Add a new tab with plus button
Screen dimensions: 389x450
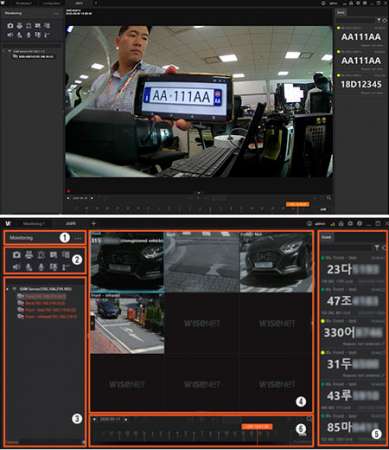(94, 223)
